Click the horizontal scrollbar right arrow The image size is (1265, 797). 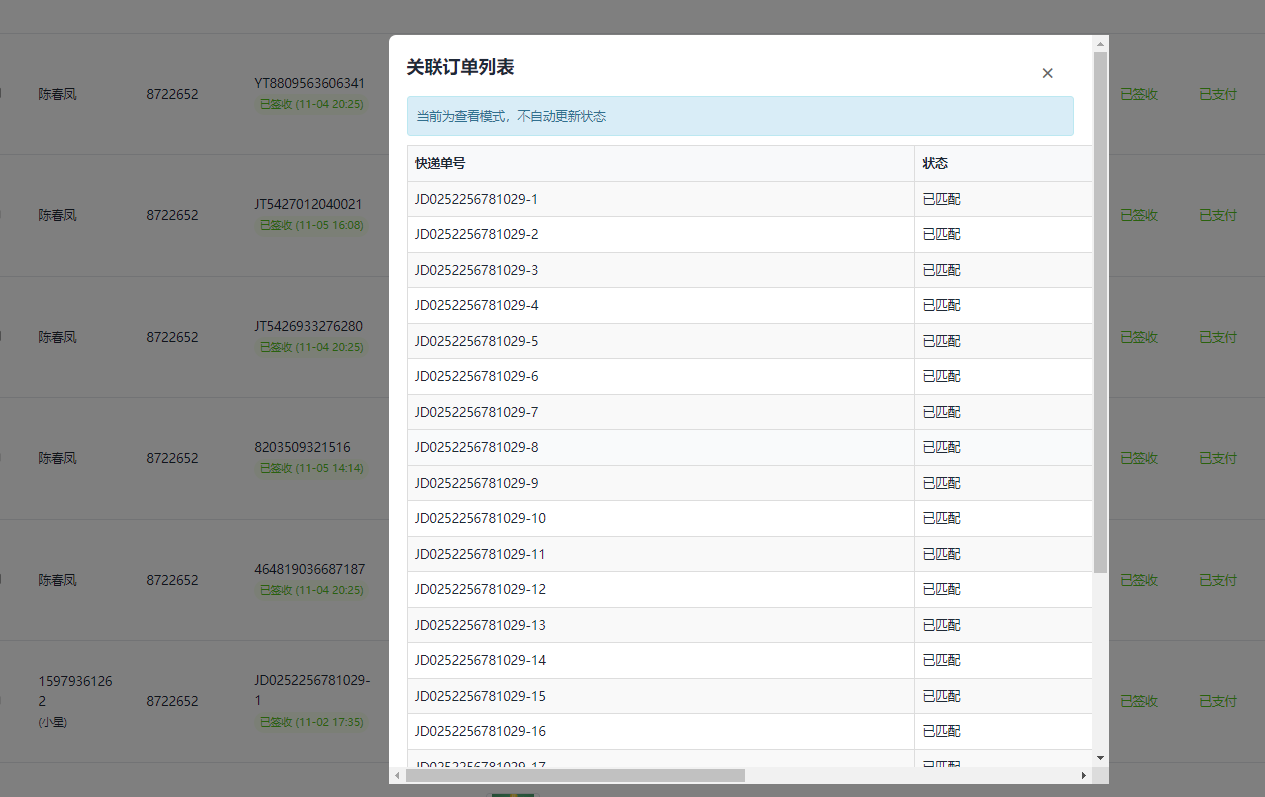pos(1083,775)
